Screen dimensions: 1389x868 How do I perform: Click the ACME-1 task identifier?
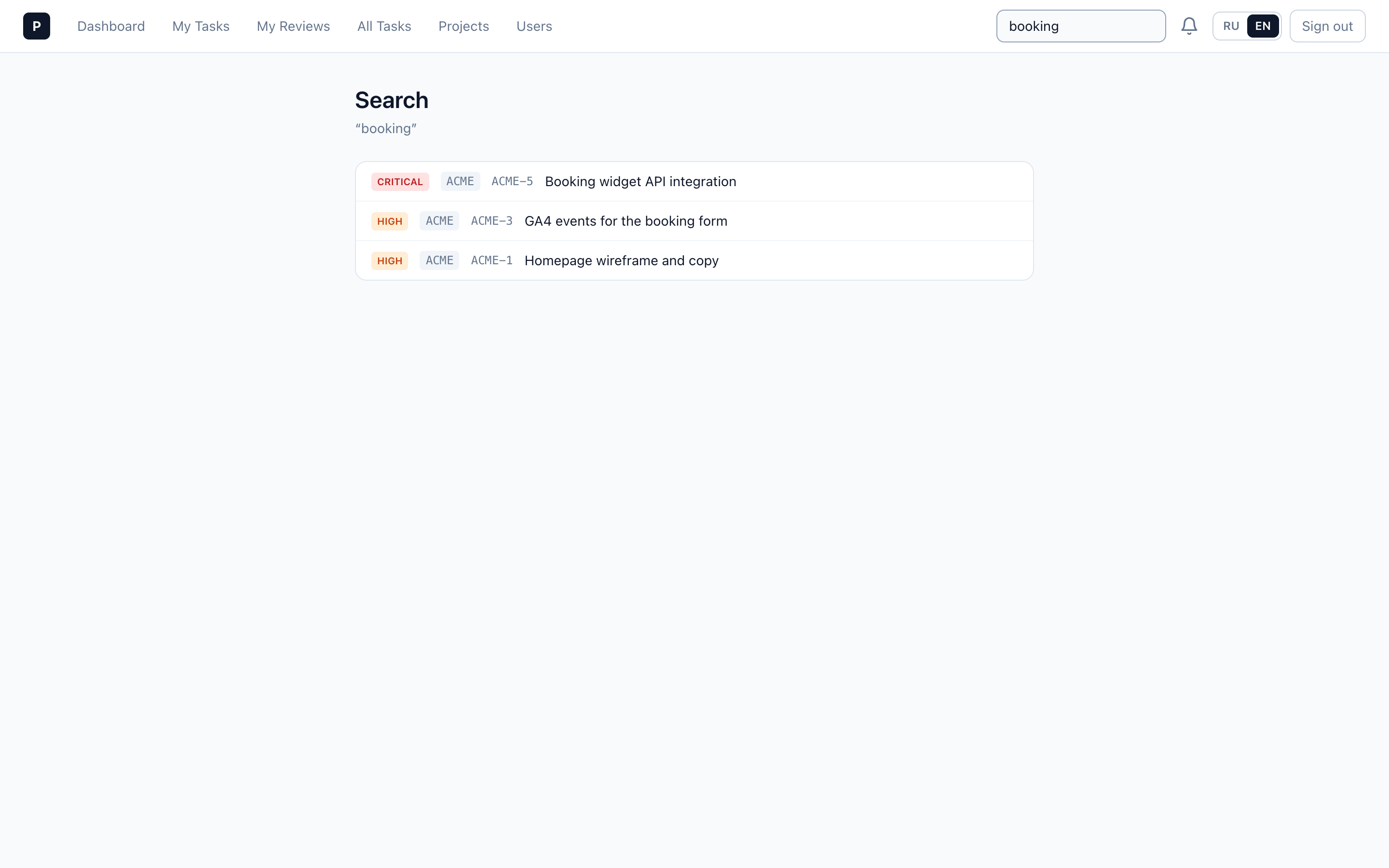pos(491,260)
